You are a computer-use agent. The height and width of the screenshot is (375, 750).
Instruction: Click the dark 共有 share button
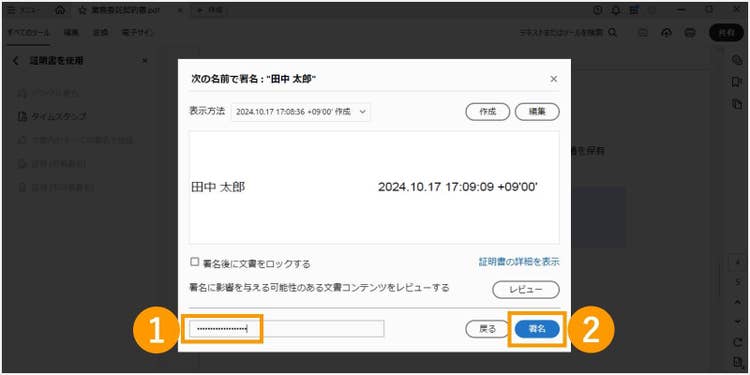point(726,33)
